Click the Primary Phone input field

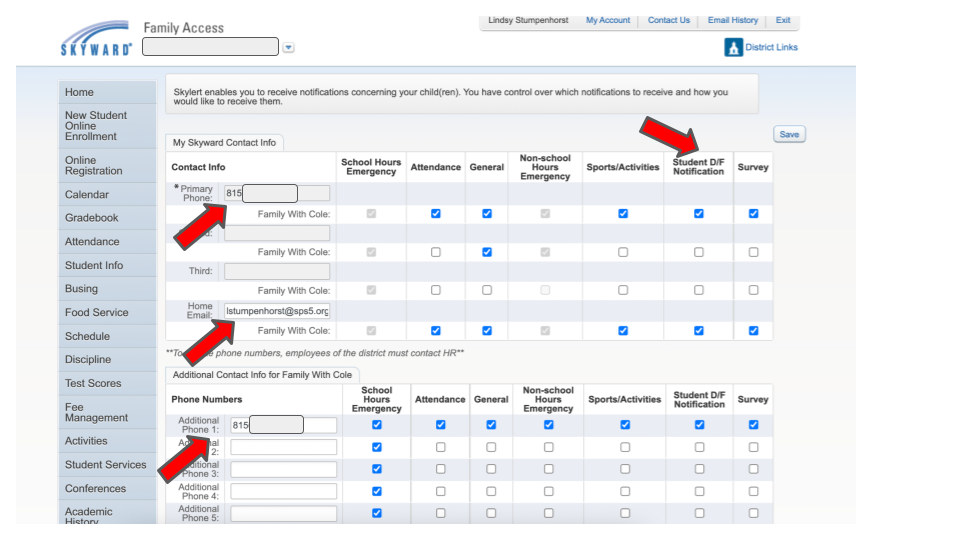pyautogui.click(x=277, y=193)
